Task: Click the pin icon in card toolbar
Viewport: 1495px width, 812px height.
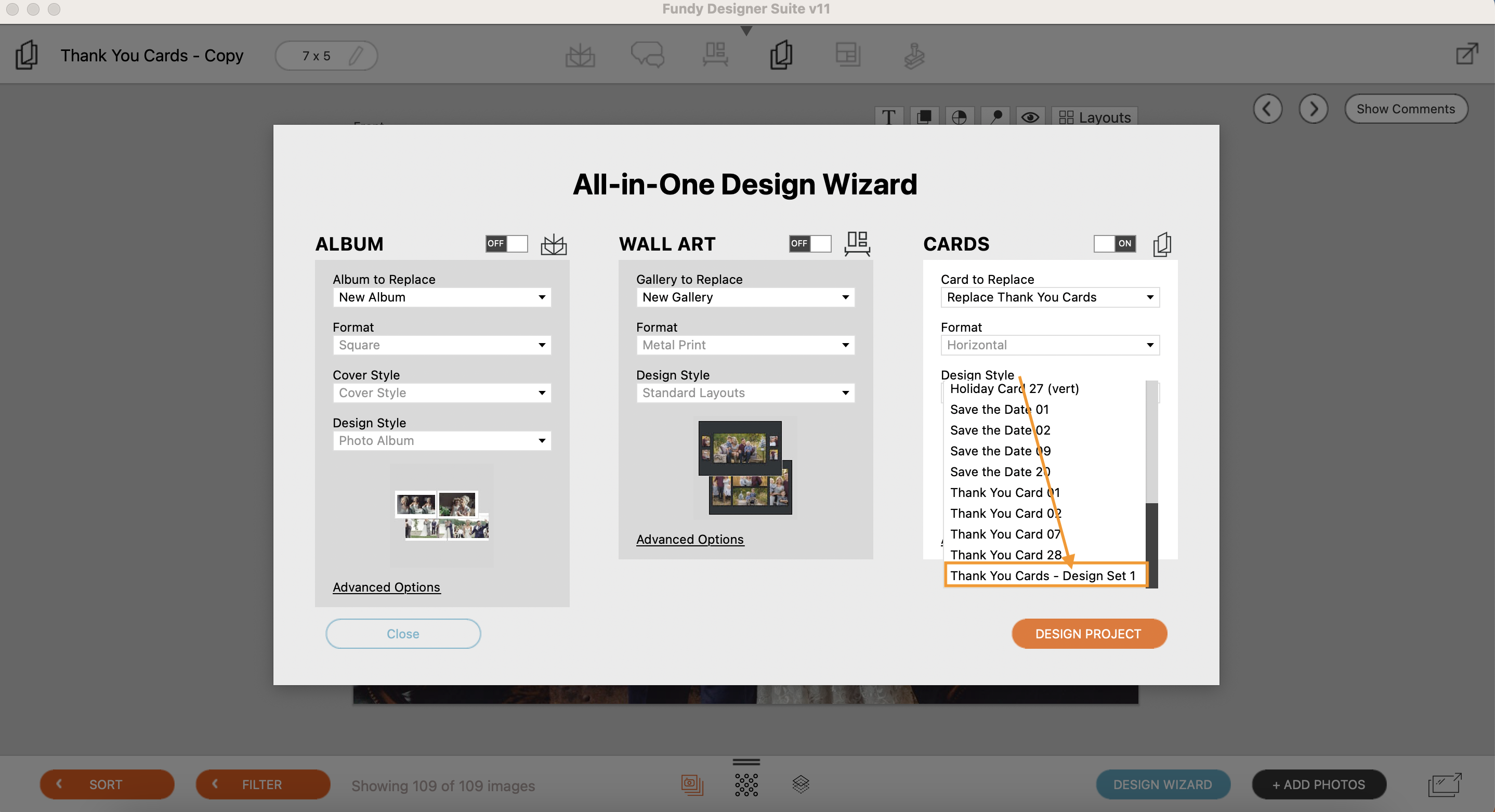Action: [995, 116]
